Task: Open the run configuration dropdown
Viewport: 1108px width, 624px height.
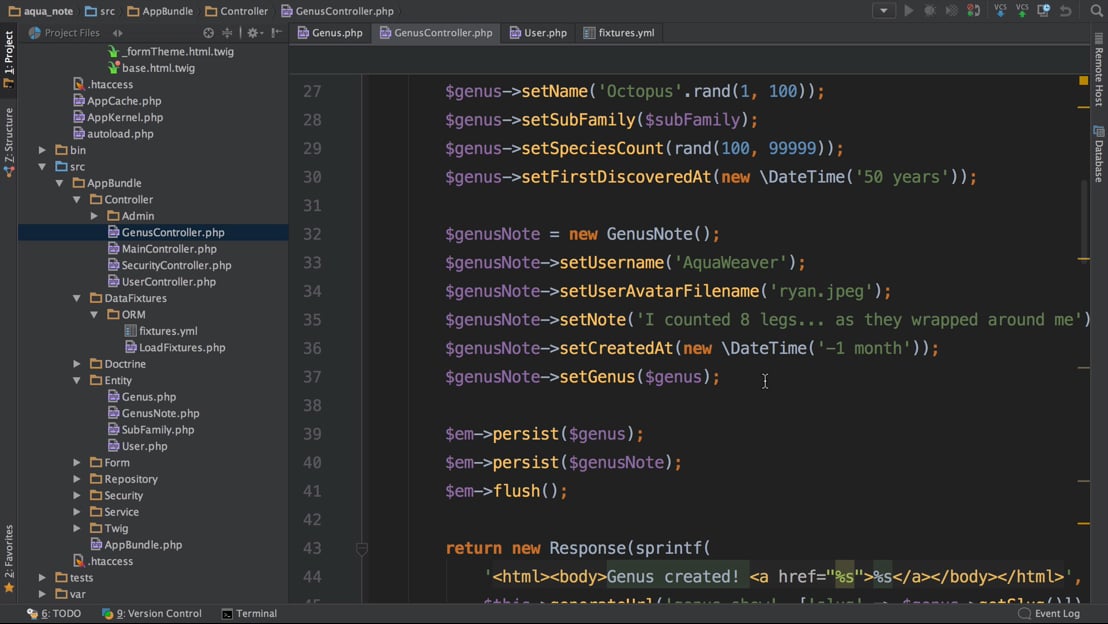Action: pyautogui.click(x=883, y=11)
